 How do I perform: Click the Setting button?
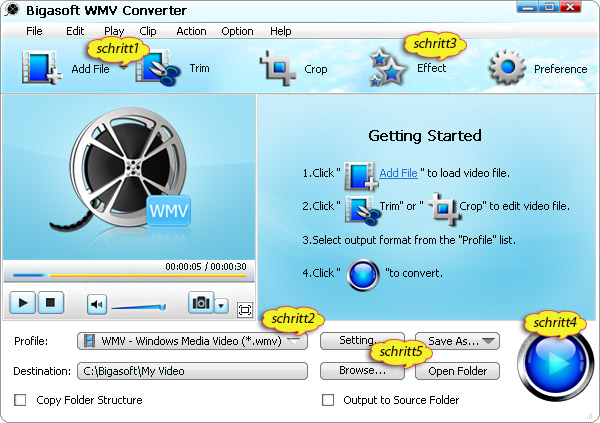pos(362,341)
